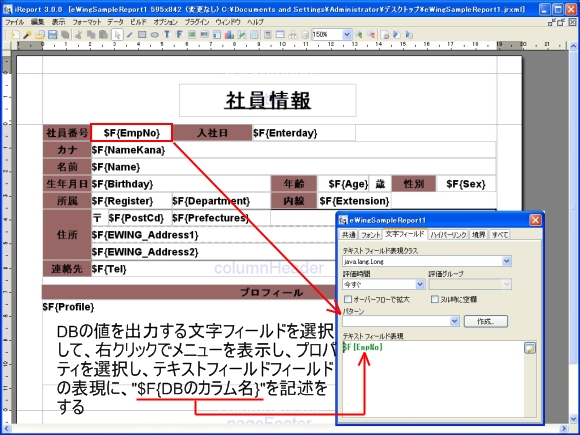The height and width of the screenshot is (435, 580).
Task: Open the java.lang.Long class dropdown
Action: coord(506,261)
